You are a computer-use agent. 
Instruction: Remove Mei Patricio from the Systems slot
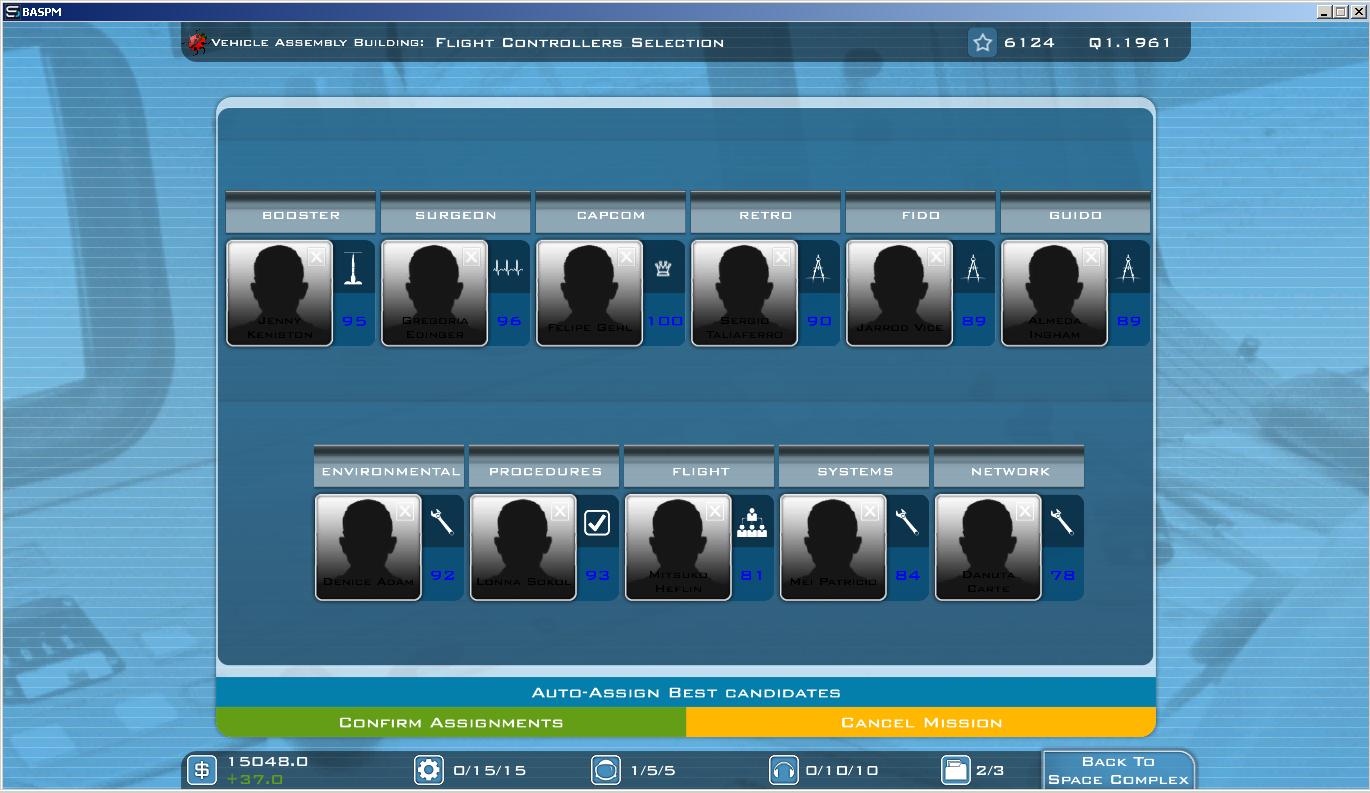pyautogui.click(x=869, y=512)
